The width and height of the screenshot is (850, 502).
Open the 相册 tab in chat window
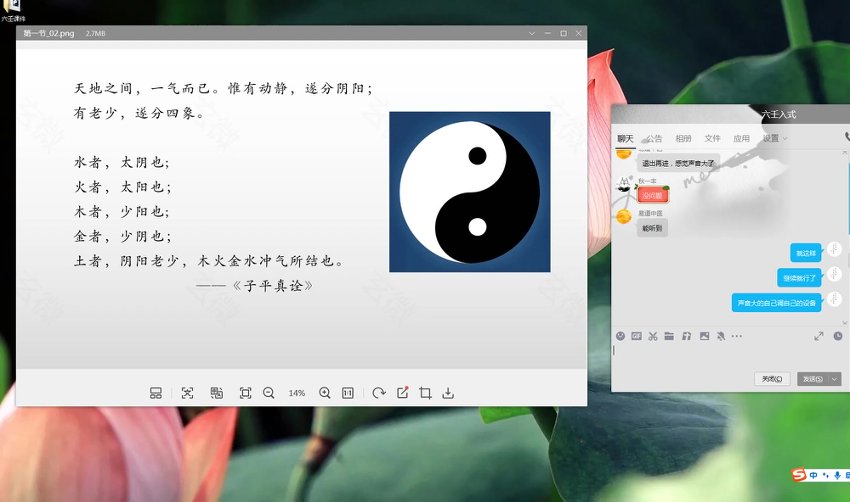[683, 139]
